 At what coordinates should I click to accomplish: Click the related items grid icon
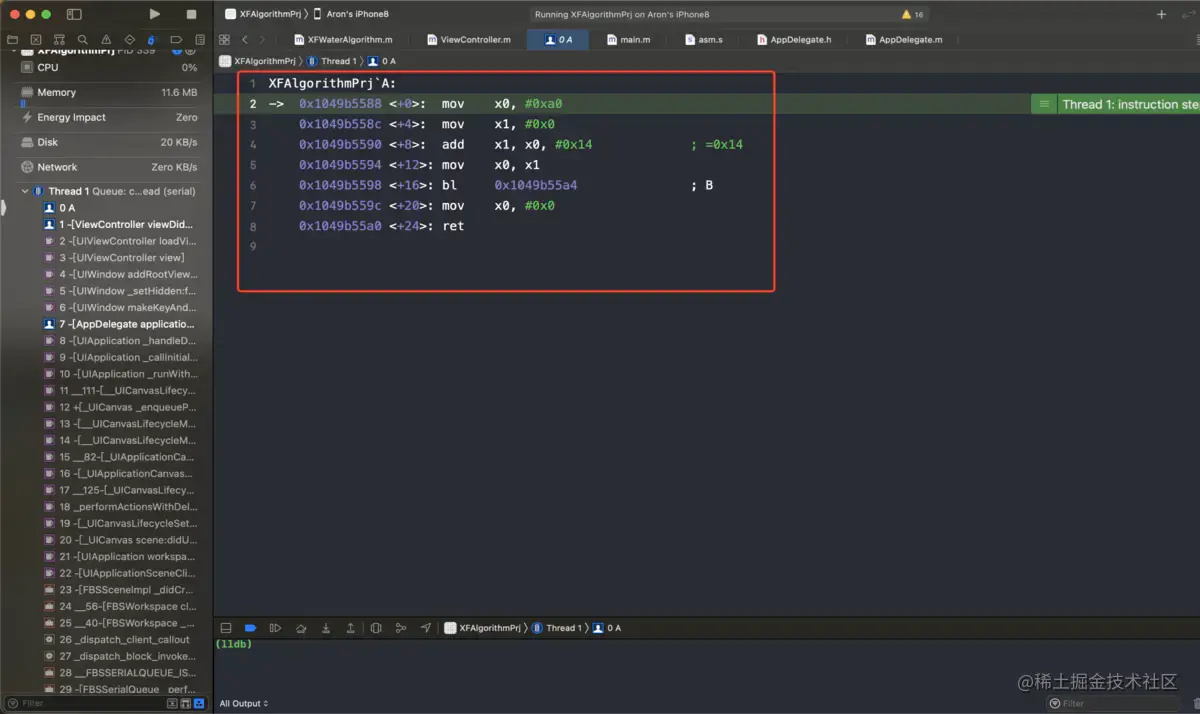225,40
